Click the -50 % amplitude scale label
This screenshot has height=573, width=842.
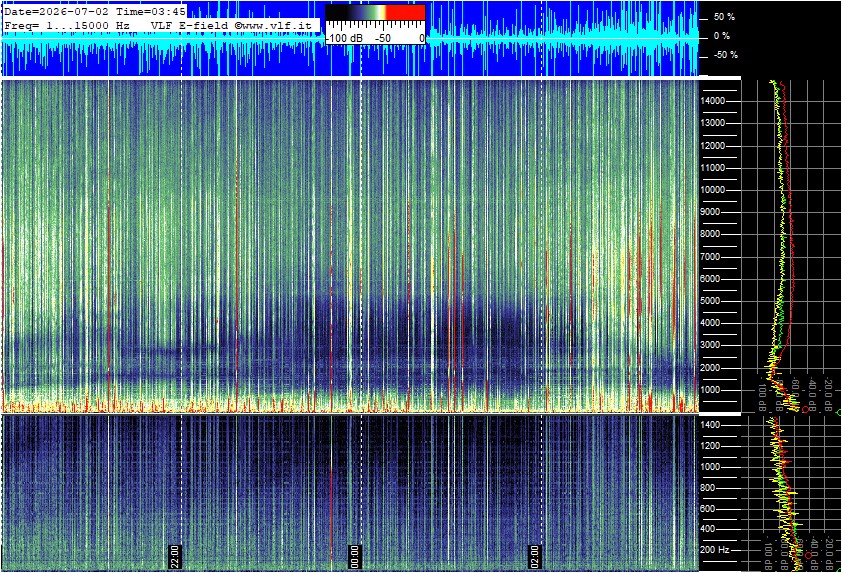click(x=725, y=55)
